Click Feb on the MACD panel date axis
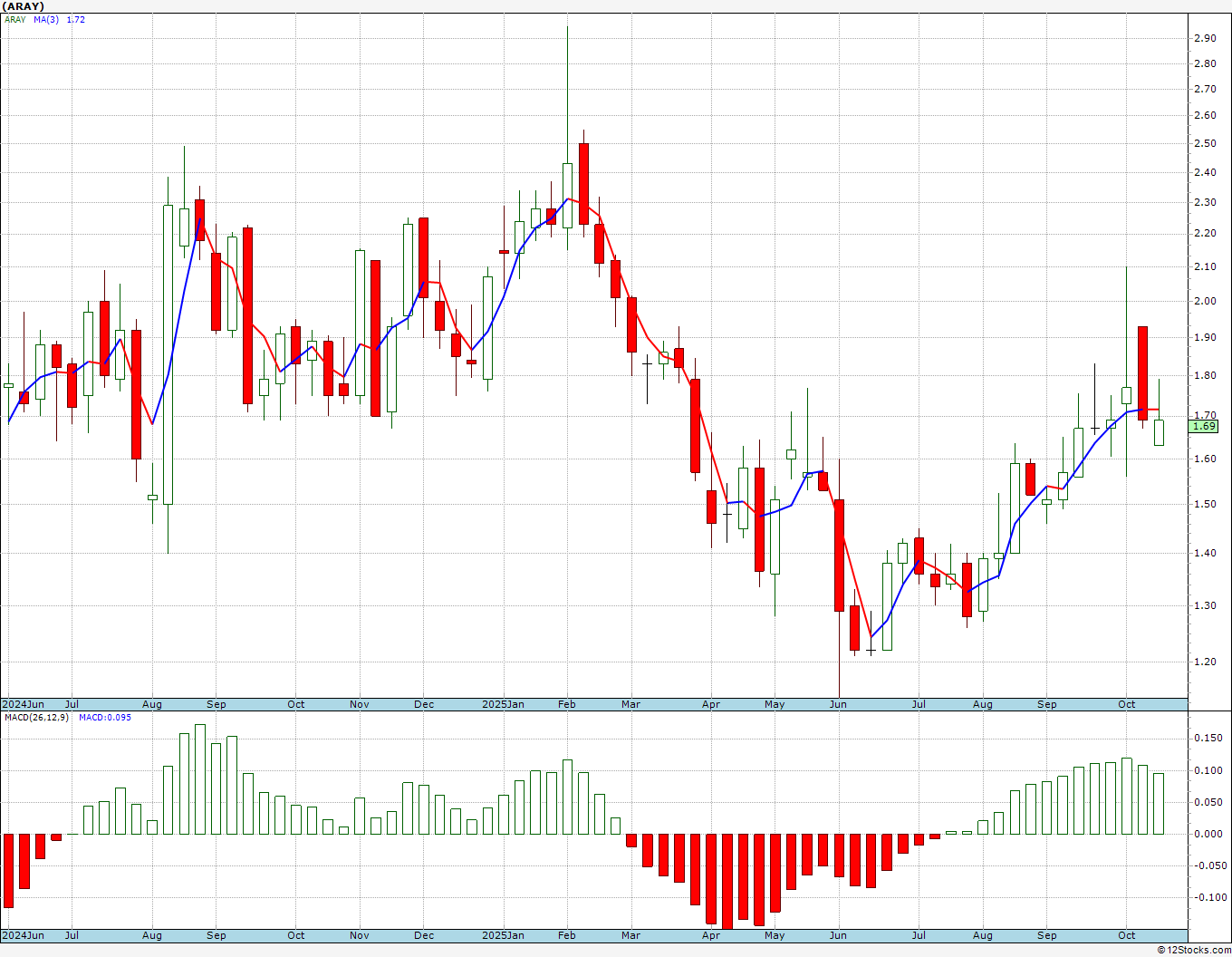This screenshot has height=957, width=1232. [x=567, y=935]
